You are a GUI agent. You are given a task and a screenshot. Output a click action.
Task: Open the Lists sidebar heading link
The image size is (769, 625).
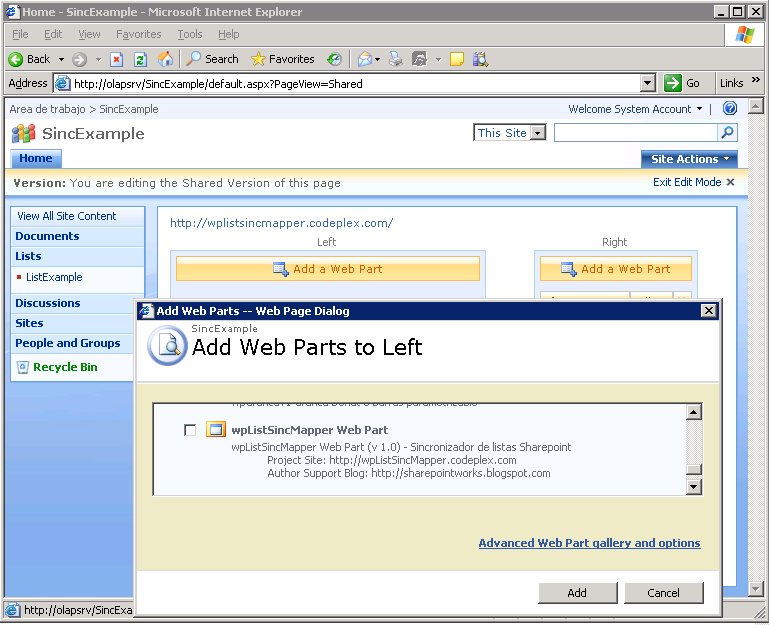tap(28, 256)
